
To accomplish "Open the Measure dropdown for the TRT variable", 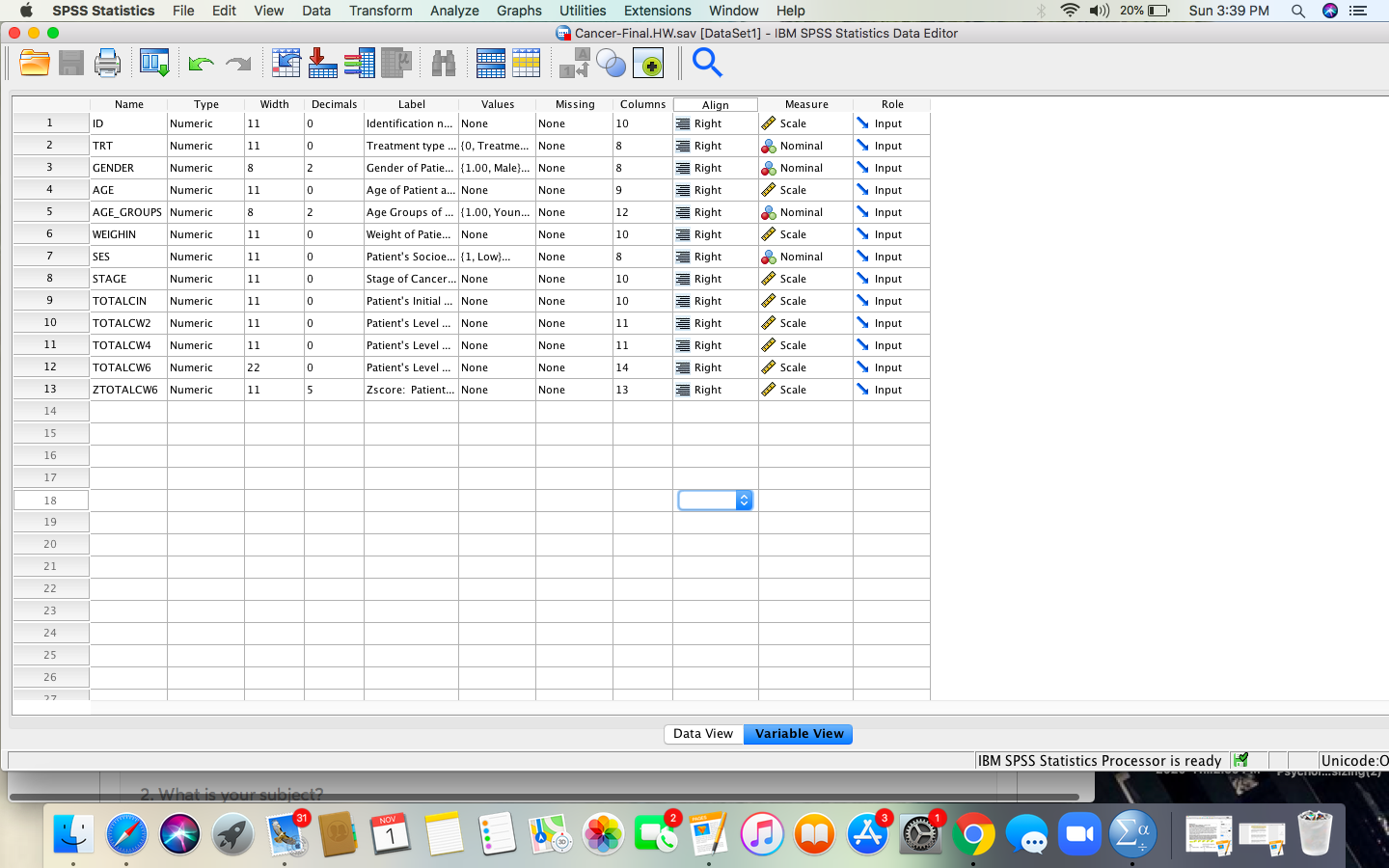I will [805, 146].
